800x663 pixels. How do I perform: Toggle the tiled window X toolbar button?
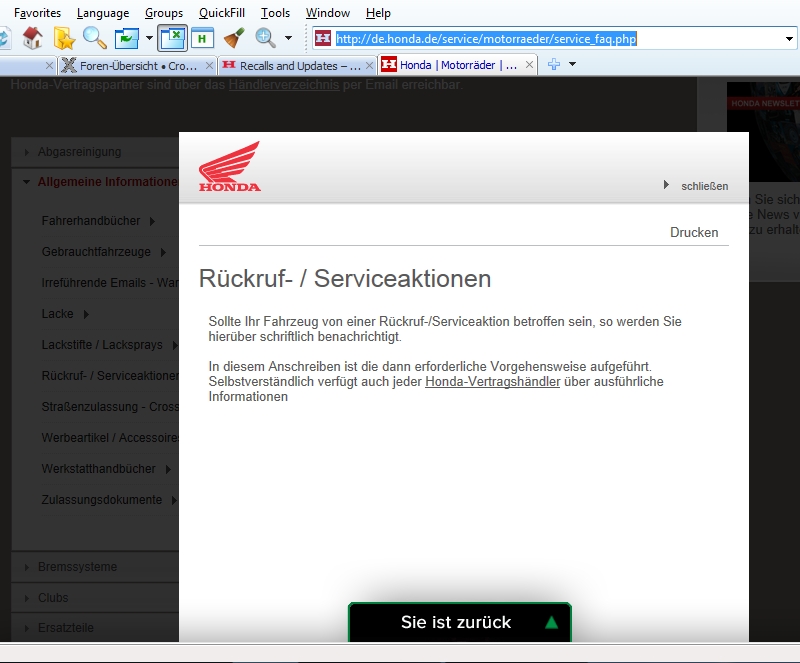[173, 39]
